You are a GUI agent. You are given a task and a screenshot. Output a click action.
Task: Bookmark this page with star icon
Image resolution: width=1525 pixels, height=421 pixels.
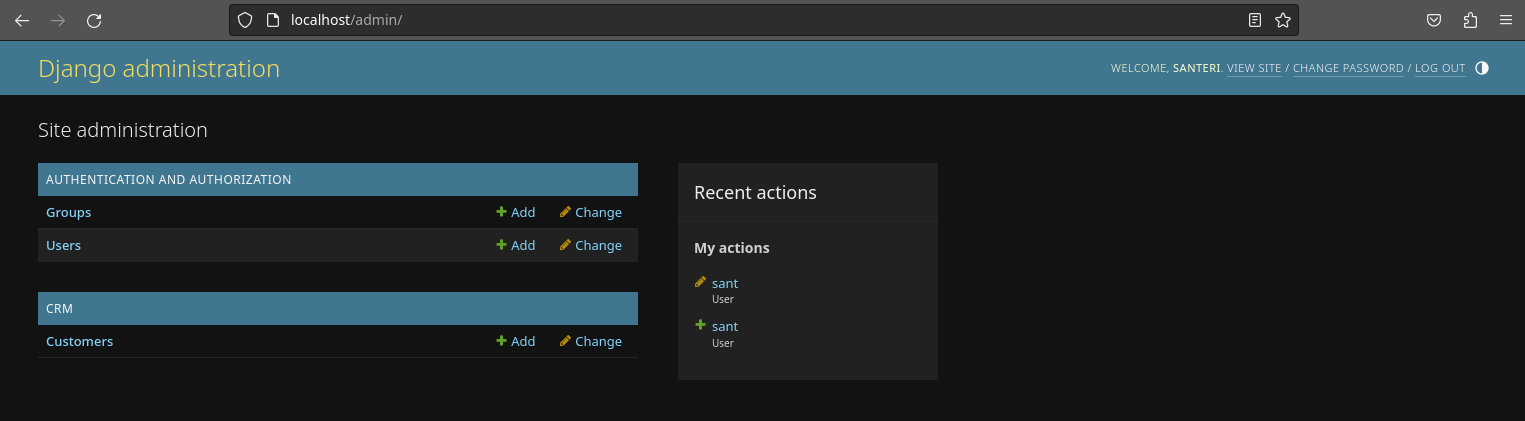pyautogui.click(x=1283, y=20)
